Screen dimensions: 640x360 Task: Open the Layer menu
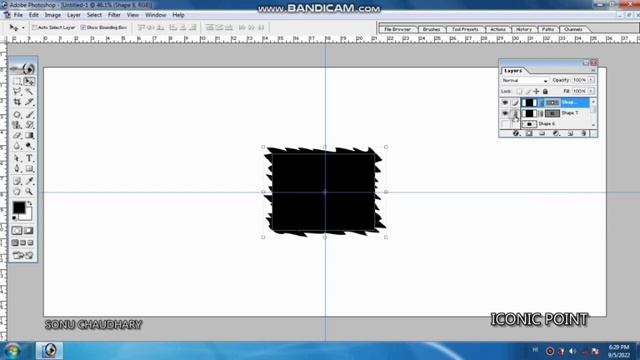click(74, 15)
